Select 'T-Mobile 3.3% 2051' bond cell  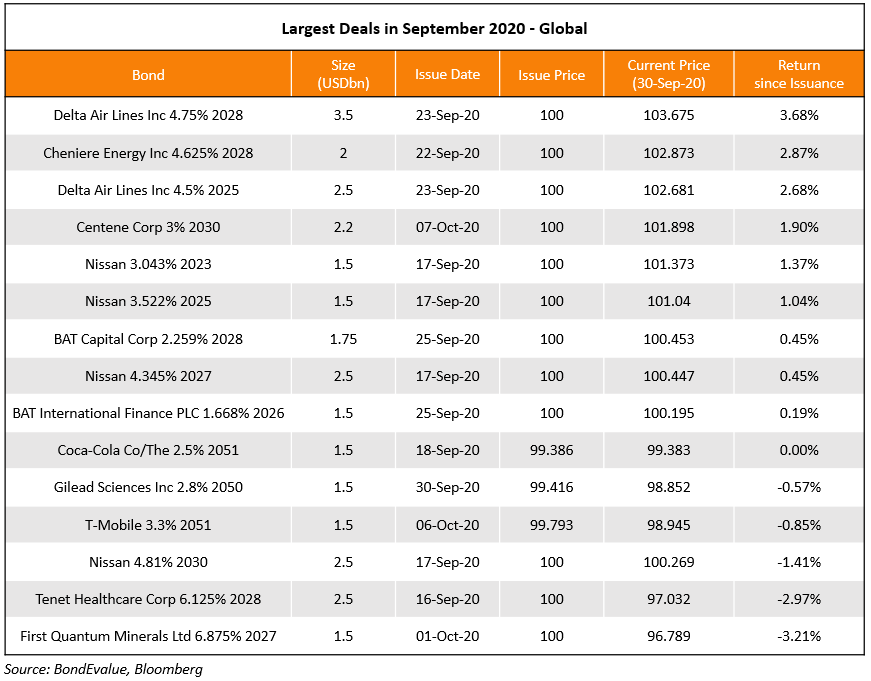[148, 525]
